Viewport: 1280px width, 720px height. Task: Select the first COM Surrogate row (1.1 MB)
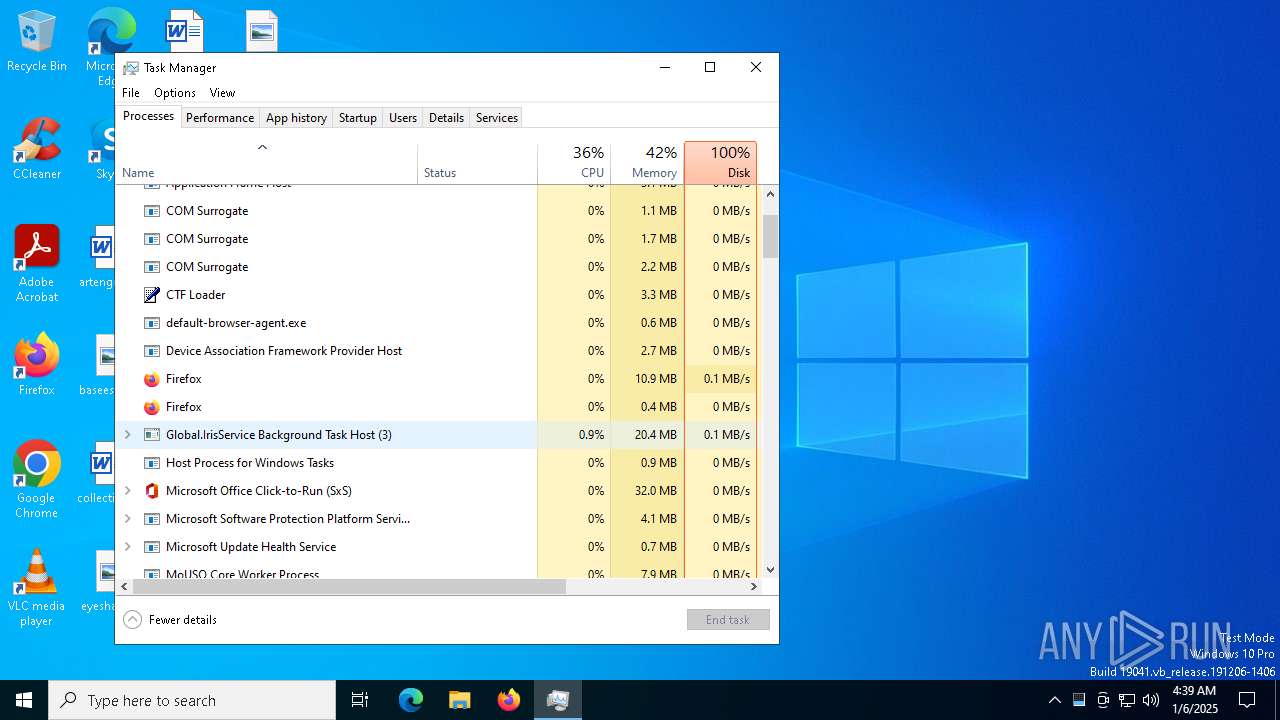point(440,211)
